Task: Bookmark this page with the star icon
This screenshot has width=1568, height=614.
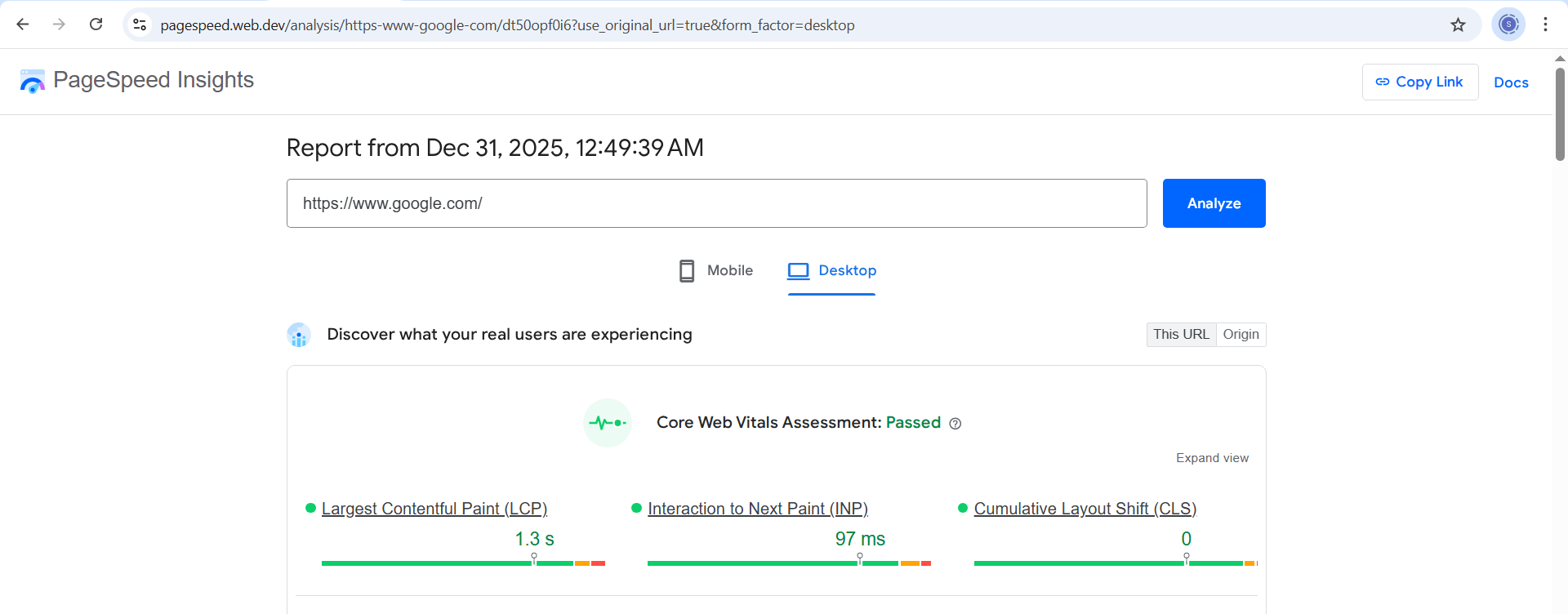Action: [1458, 24]
